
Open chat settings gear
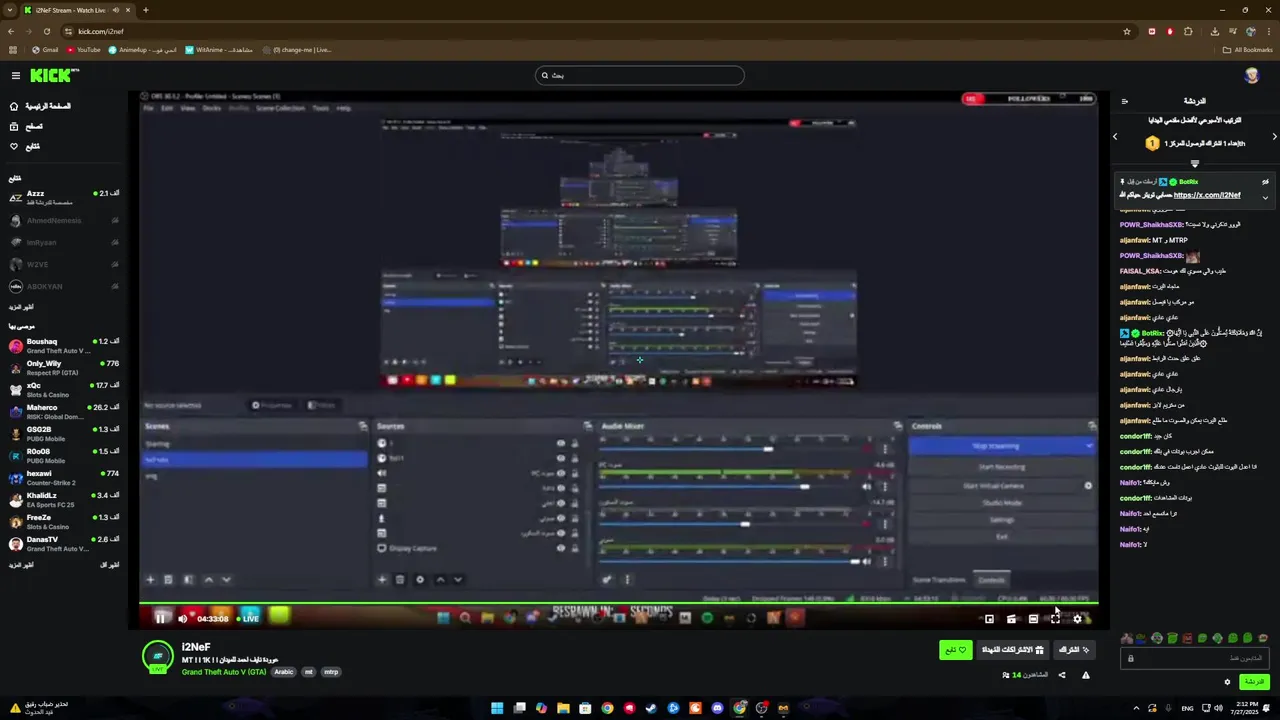(x=1227, y=682)
